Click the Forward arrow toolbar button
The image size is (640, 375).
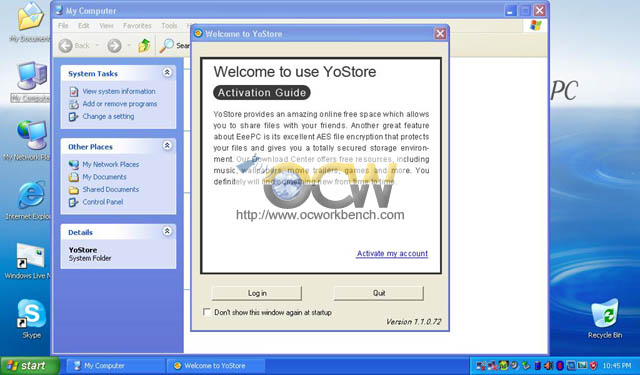[x=114, y=46]
